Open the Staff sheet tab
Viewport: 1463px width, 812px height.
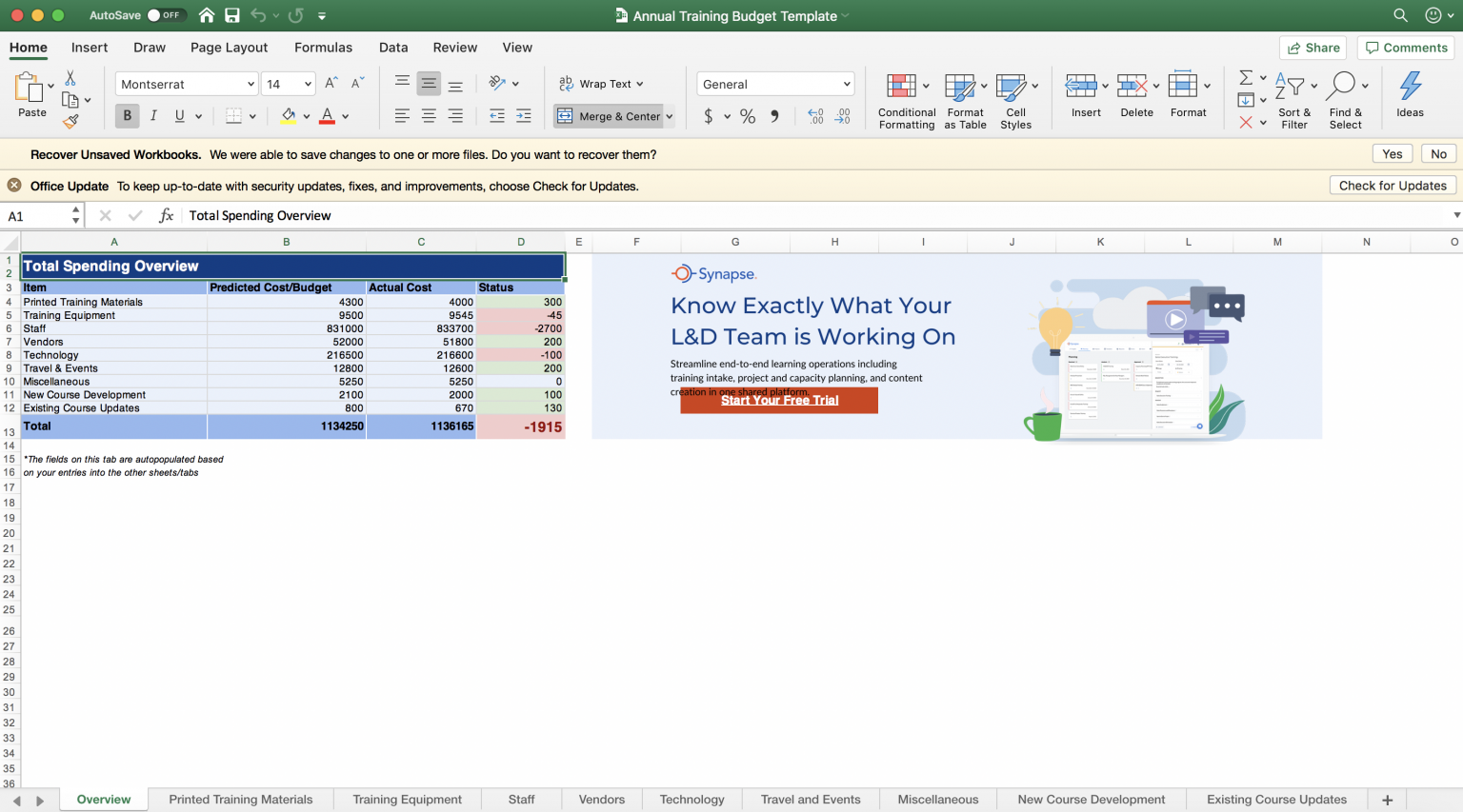[x=521, y=799]
